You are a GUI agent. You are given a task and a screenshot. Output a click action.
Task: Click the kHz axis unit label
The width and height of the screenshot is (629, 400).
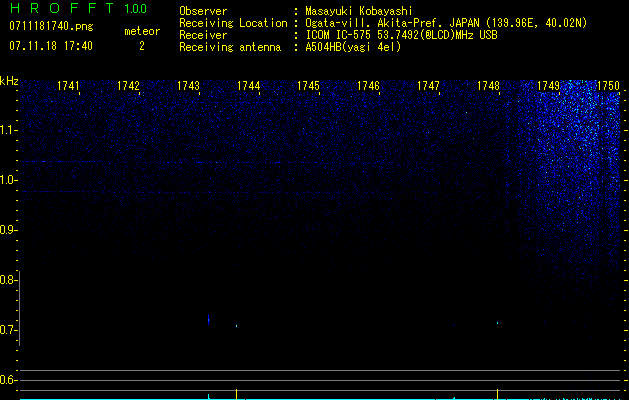[x=9, y=81]
